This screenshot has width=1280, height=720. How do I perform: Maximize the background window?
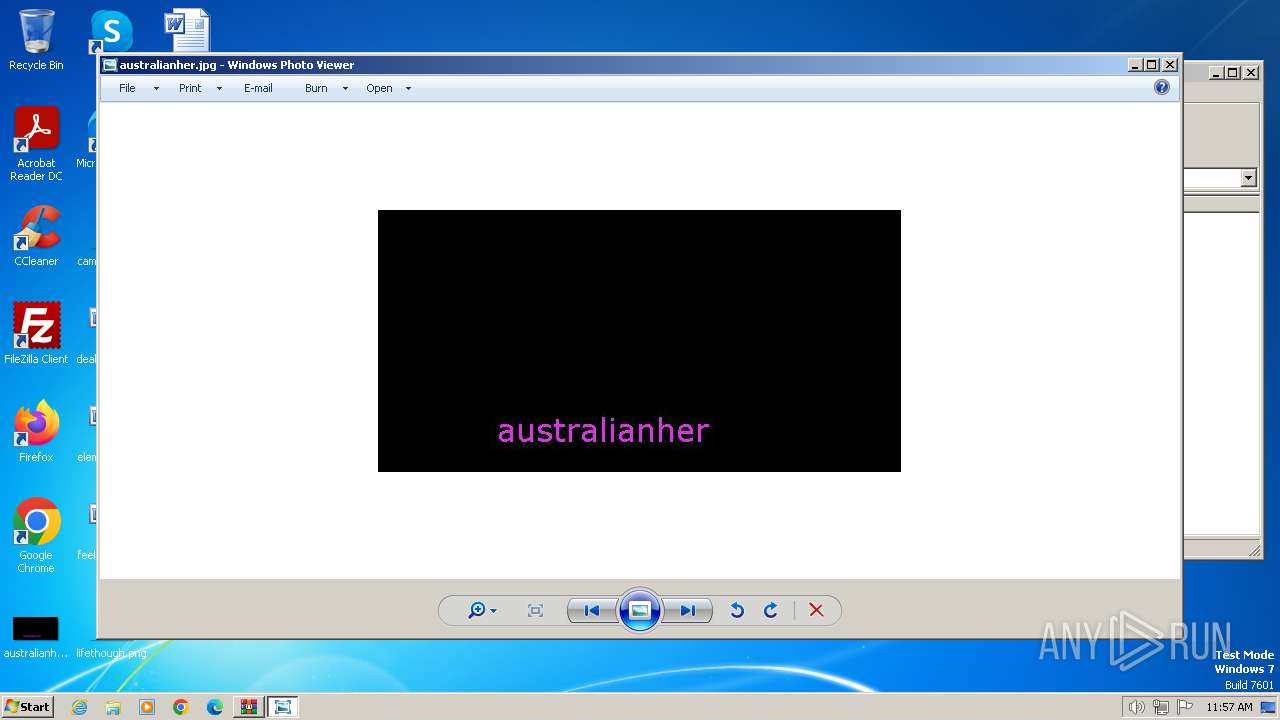click(1233, 72)
